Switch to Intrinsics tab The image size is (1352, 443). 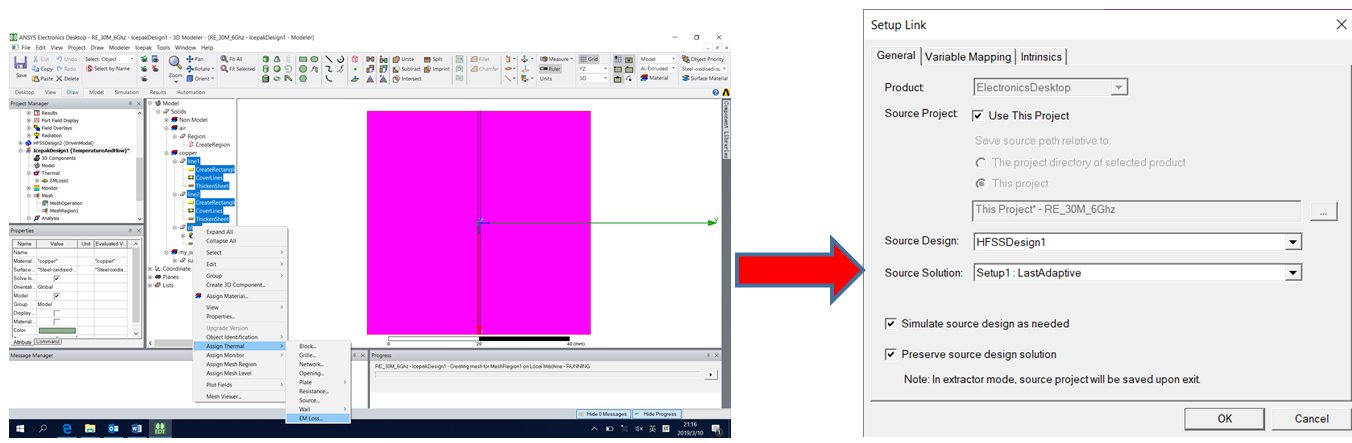click(x=1042, y=56)
